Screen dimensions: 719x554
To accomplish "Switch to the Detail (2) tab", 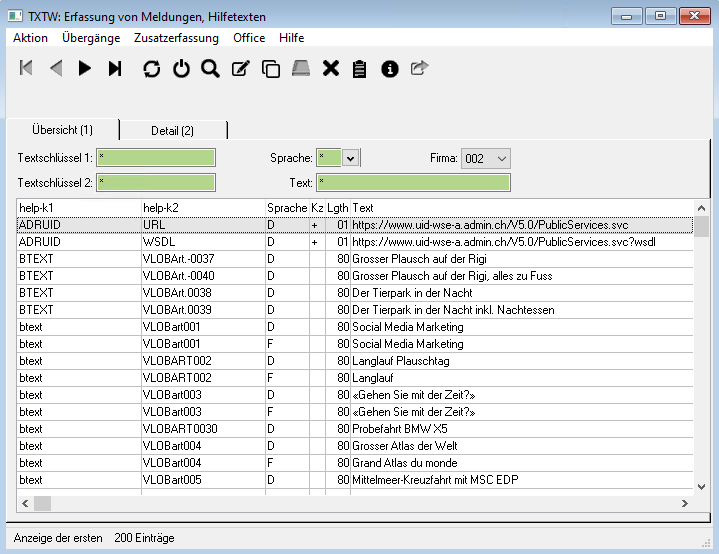I will click(x=173, y=131).
